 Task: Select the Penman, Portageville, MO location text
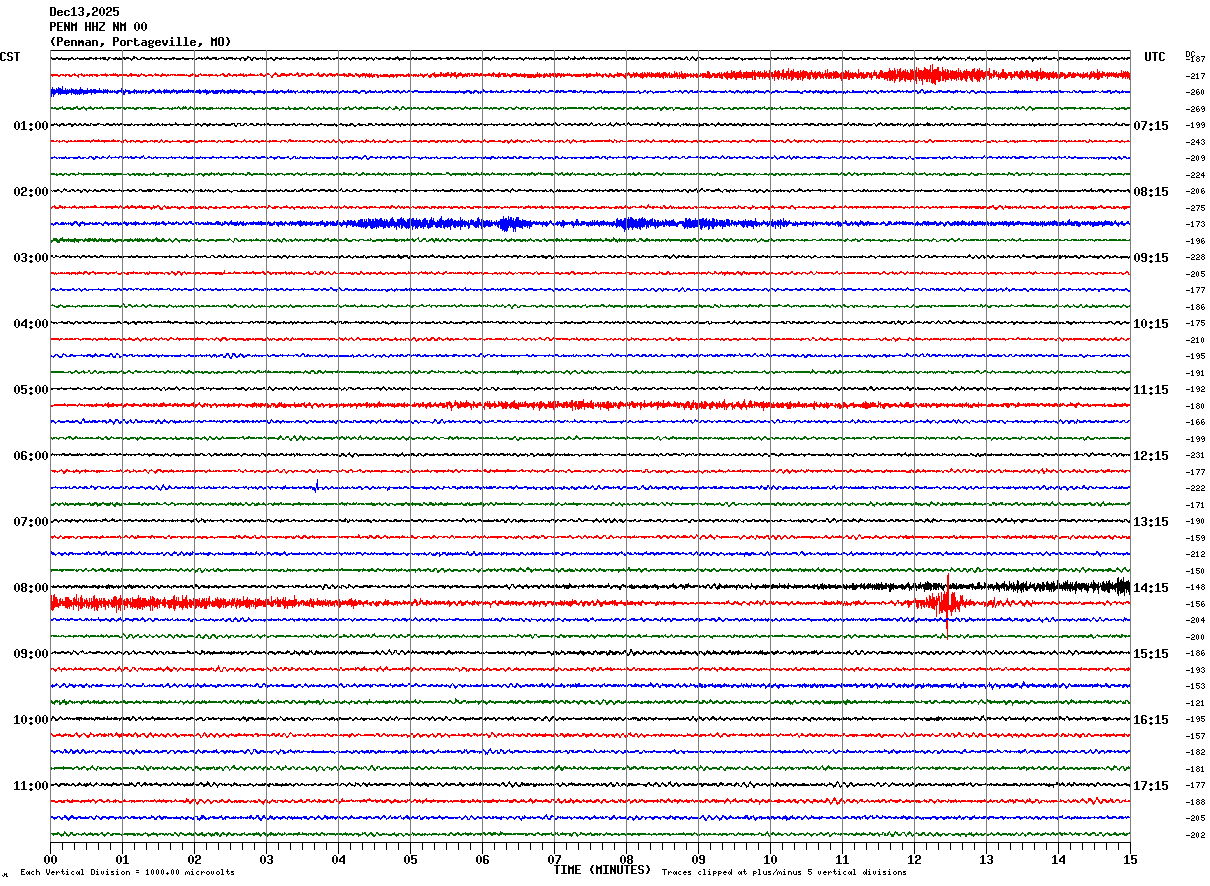[x=140, y=42]
